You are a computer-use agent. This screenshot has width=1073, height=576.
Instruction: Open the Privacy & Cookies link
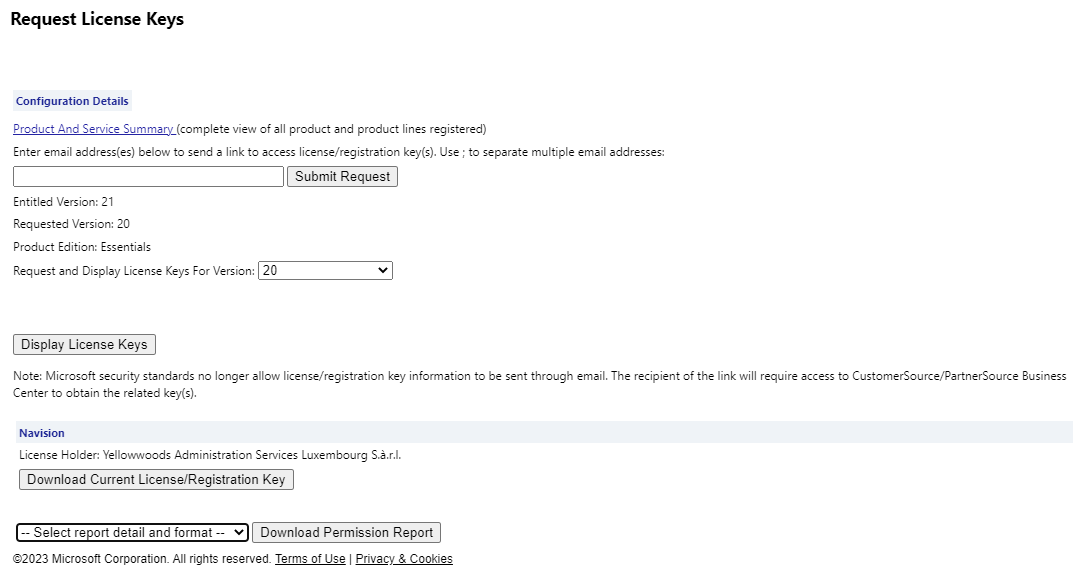(404, 559)
